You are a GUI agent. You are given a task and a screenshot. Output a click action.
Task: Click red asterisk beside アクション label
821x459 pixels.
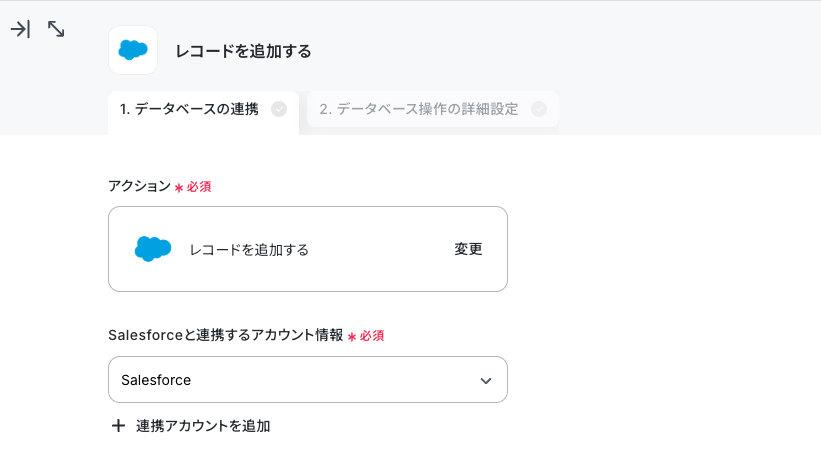(179, 187)
